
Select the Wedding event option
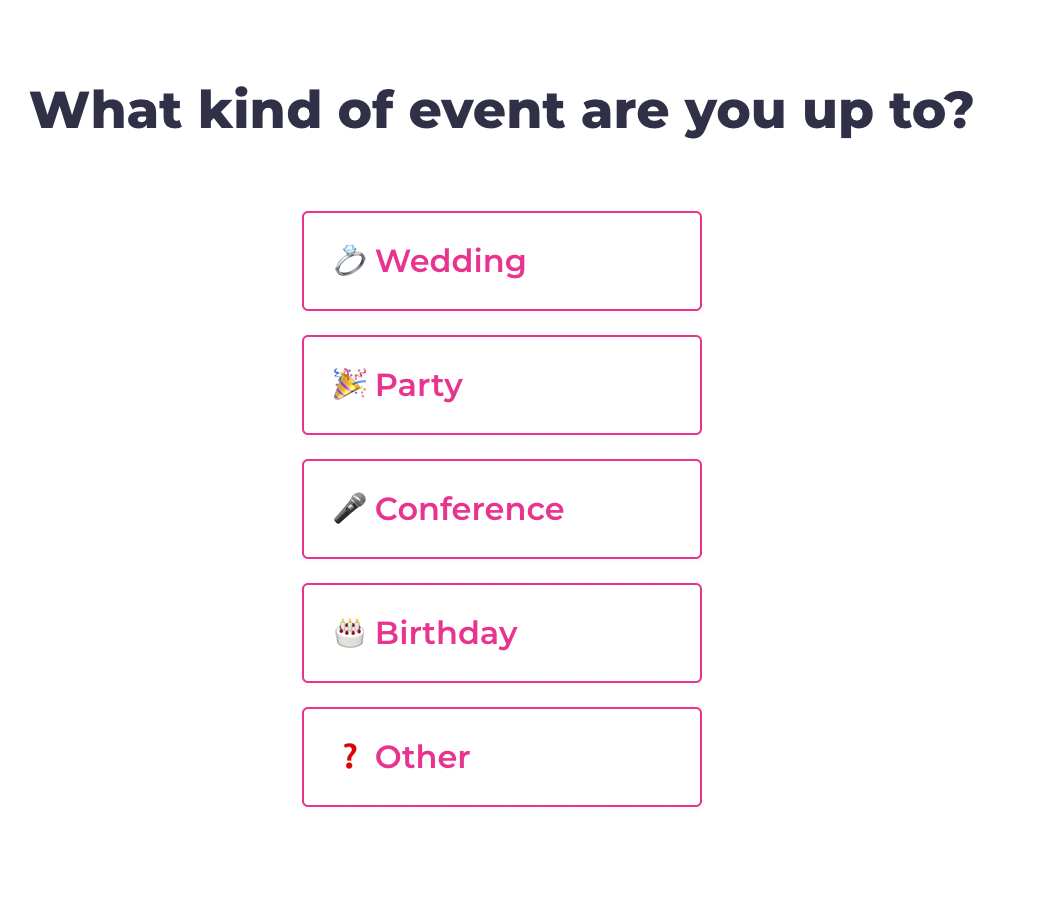point(501,261)
